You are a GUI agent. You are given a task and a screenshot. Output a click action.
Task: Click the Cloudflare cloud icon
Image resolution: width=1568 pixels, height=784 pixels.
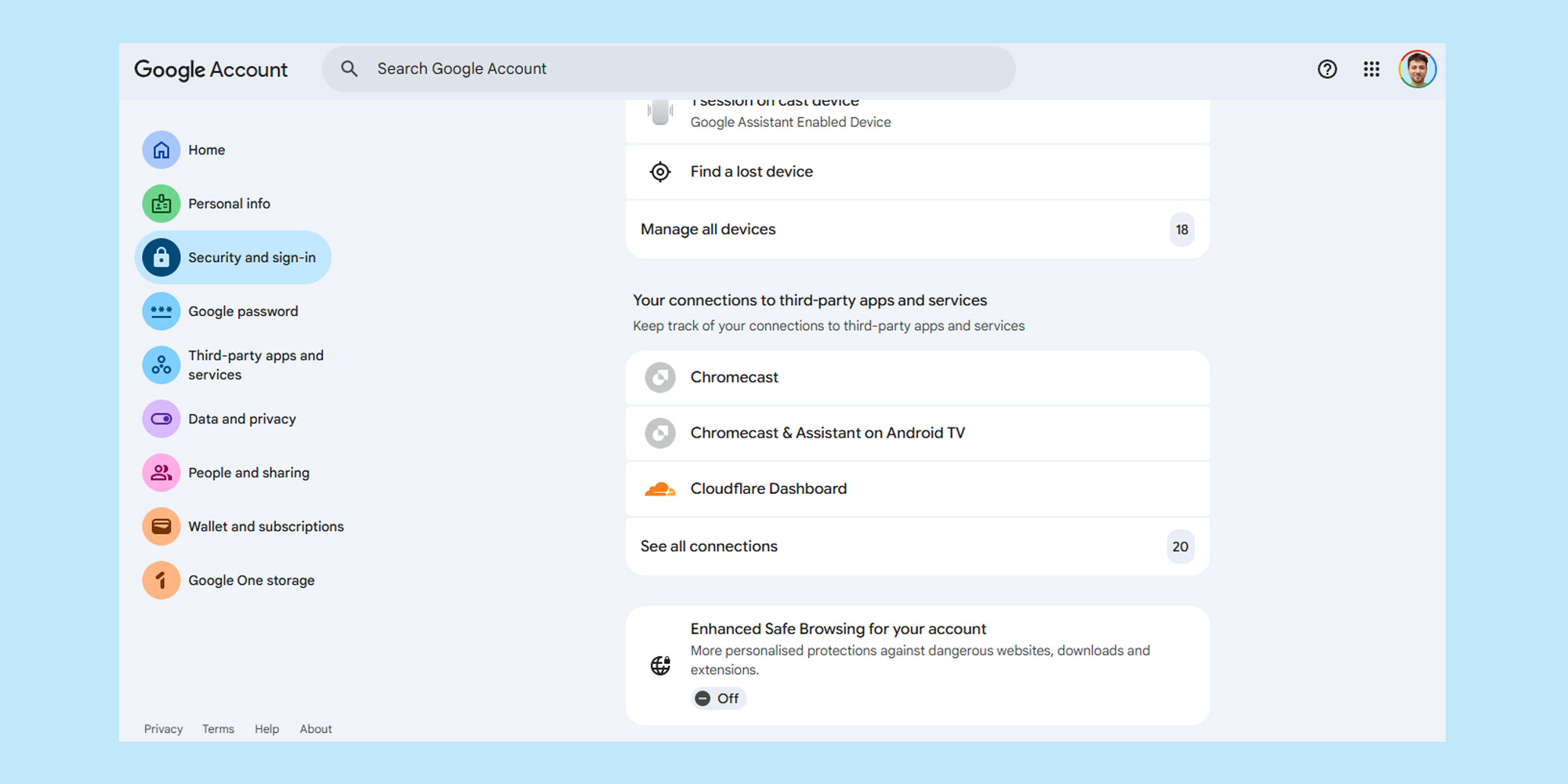point(660,489)
